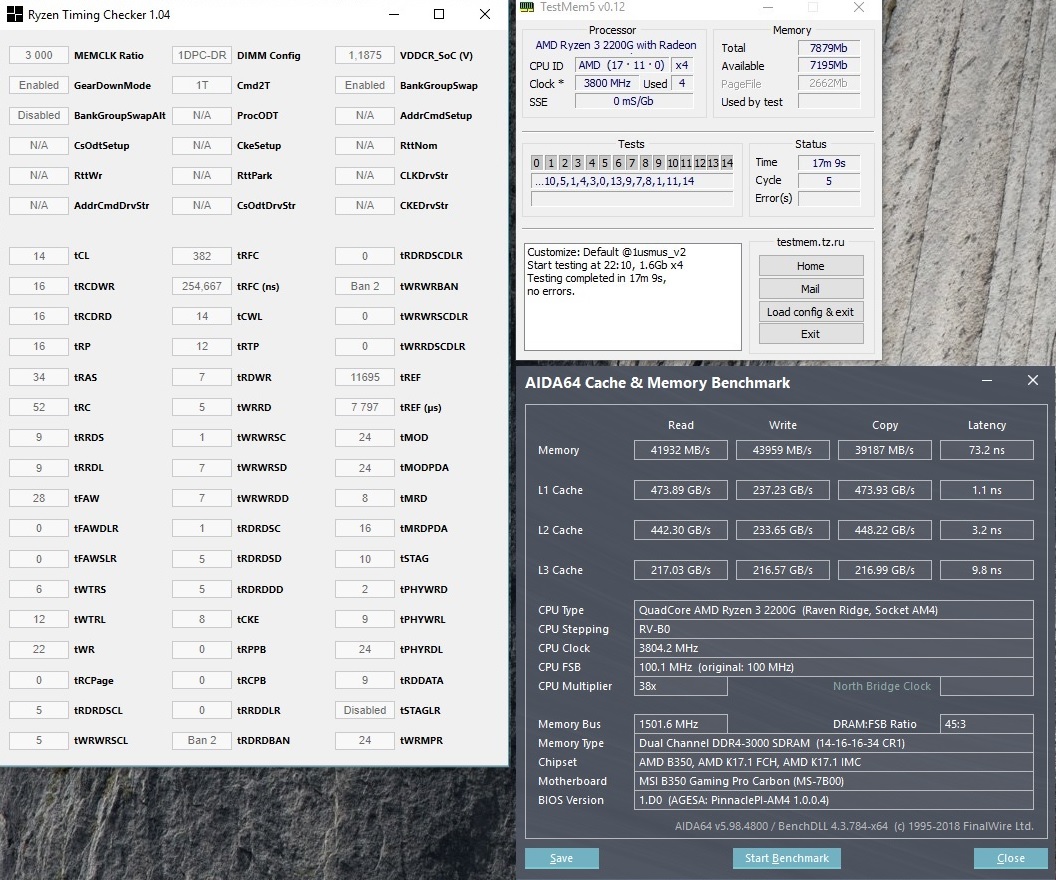
Task: Click the DIMM Config 1DPC-DR field
Action: (x=202, y=55)
